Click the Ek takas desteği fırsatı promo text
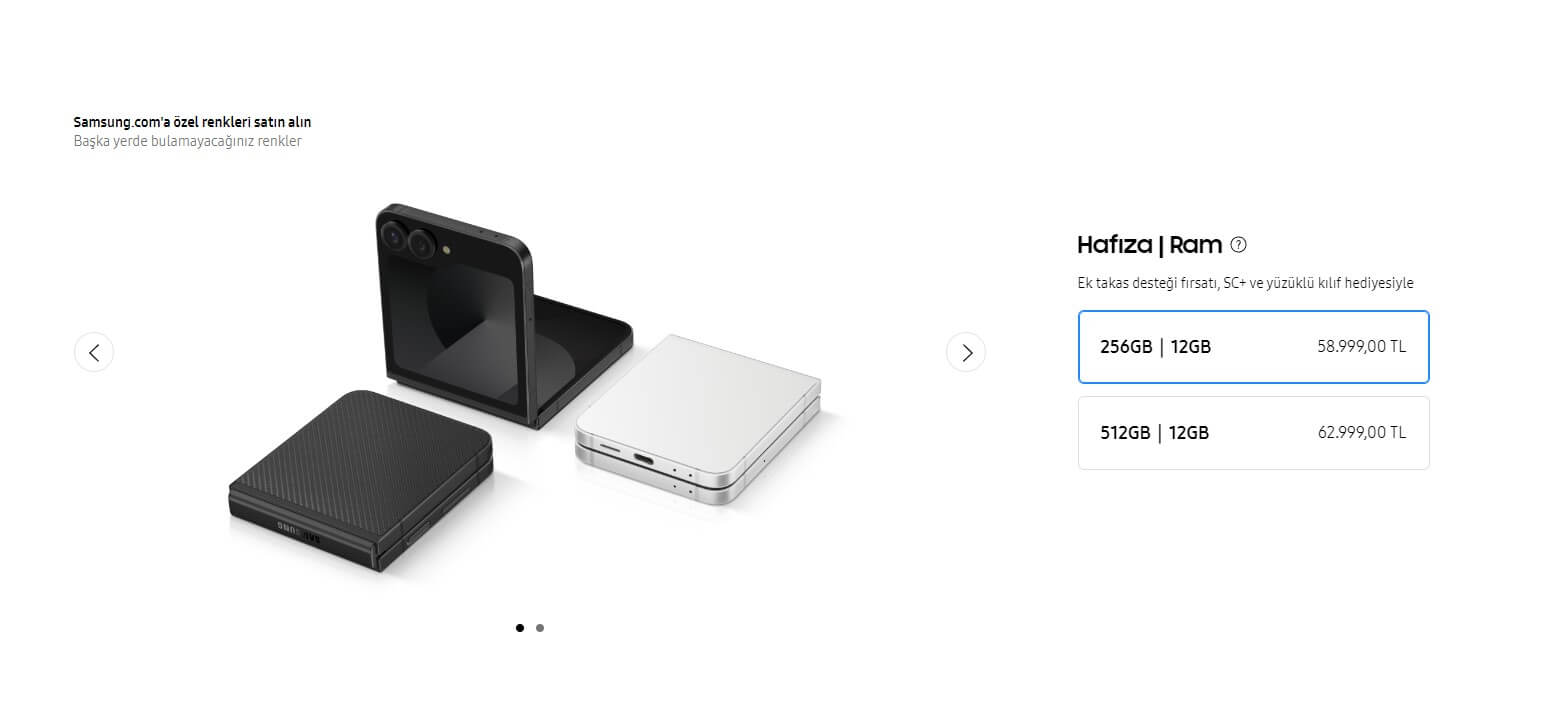 point(1245,283)
